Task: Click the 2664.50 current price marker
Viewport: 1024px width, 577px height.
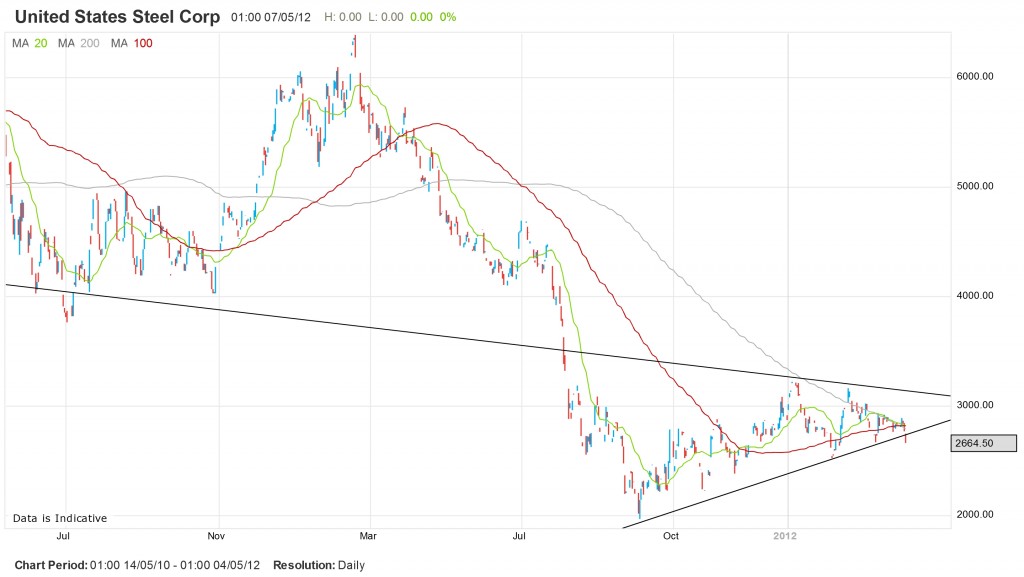Action: click(x=984, y=443)
